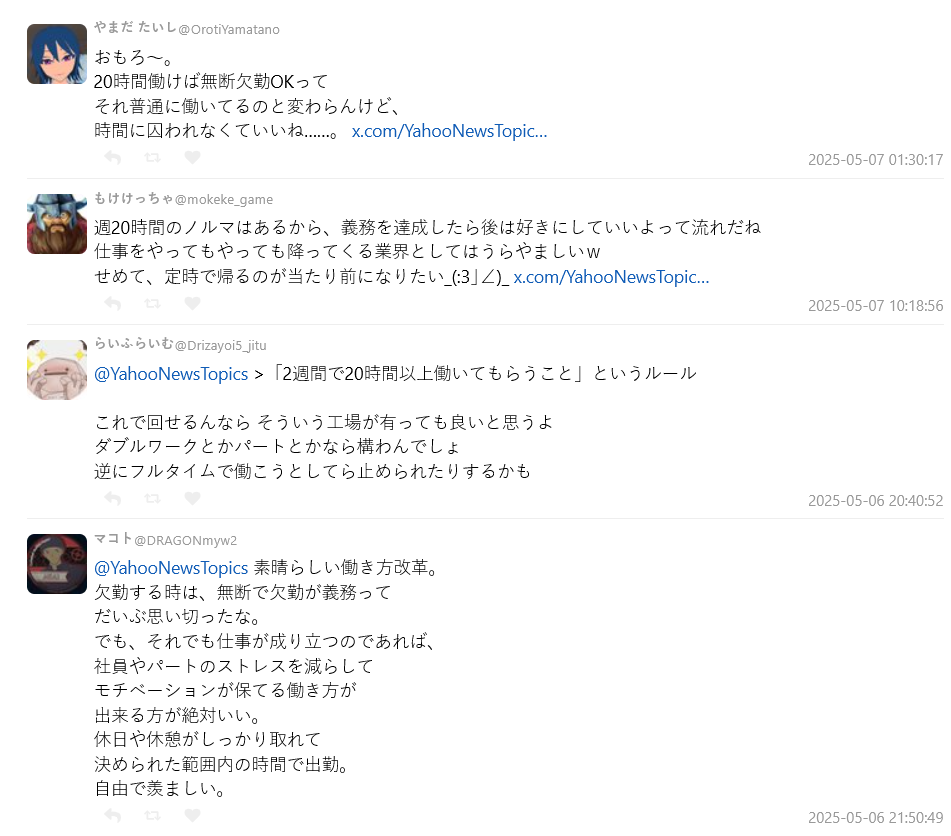Like the Drizayoi5_jitu tweet
Viewport: 951px width, 836px height.
click(192, 499)
